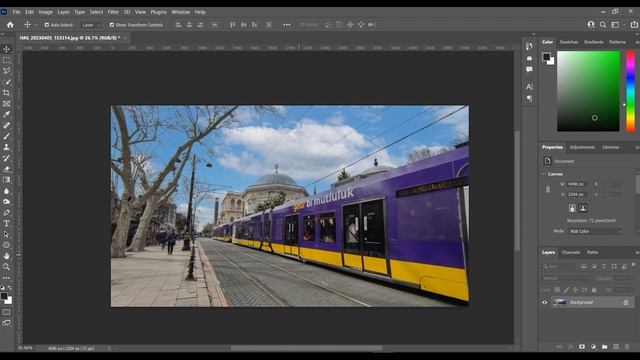Select the Rectangular Marquee tool
Image resolution: width=640 pixels, height=360 pixels.
tap(7, 60)
